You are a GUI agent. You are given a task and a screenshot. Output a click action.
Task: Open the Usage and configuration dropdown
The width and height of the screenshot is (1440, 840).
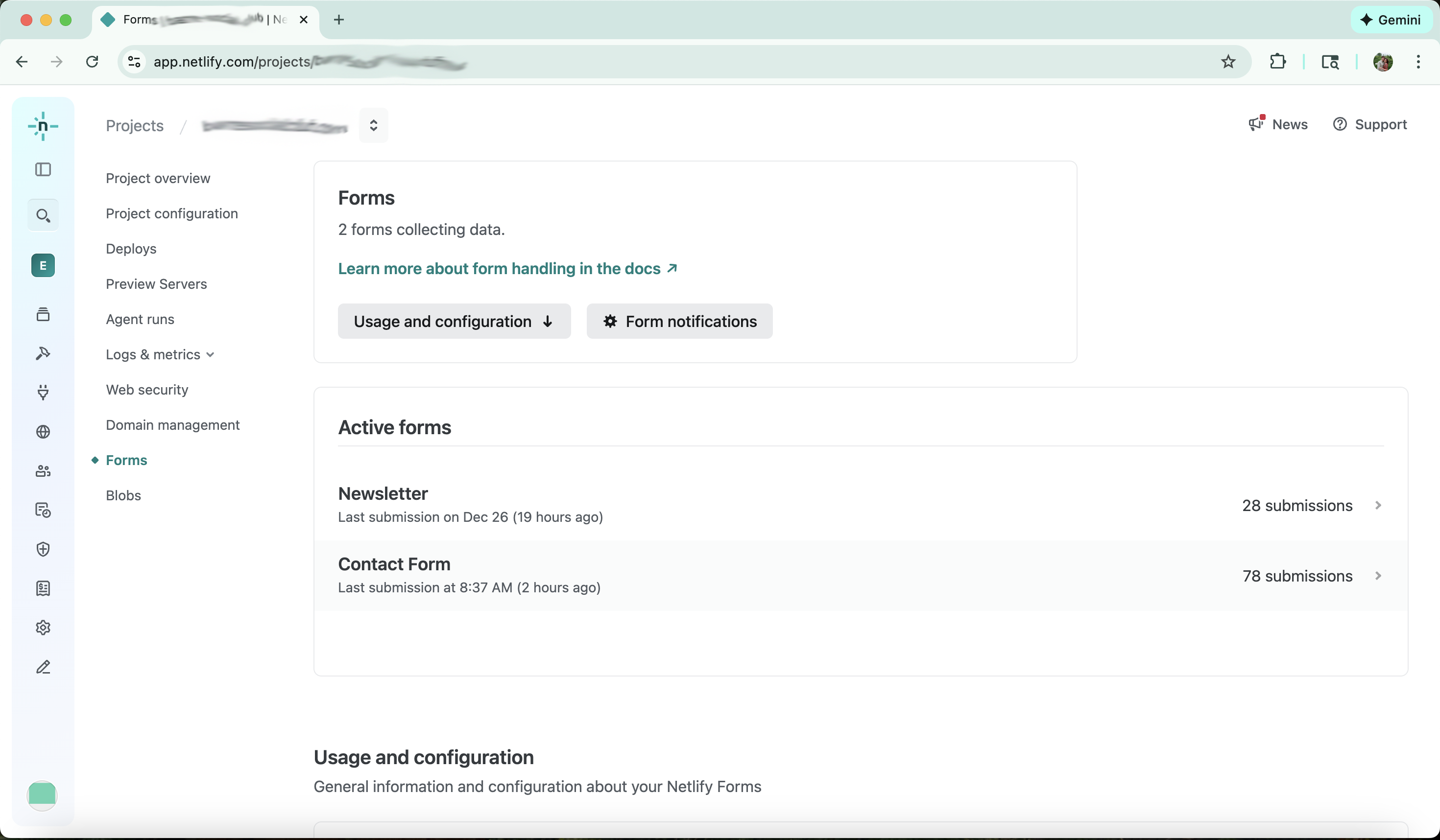454,321
